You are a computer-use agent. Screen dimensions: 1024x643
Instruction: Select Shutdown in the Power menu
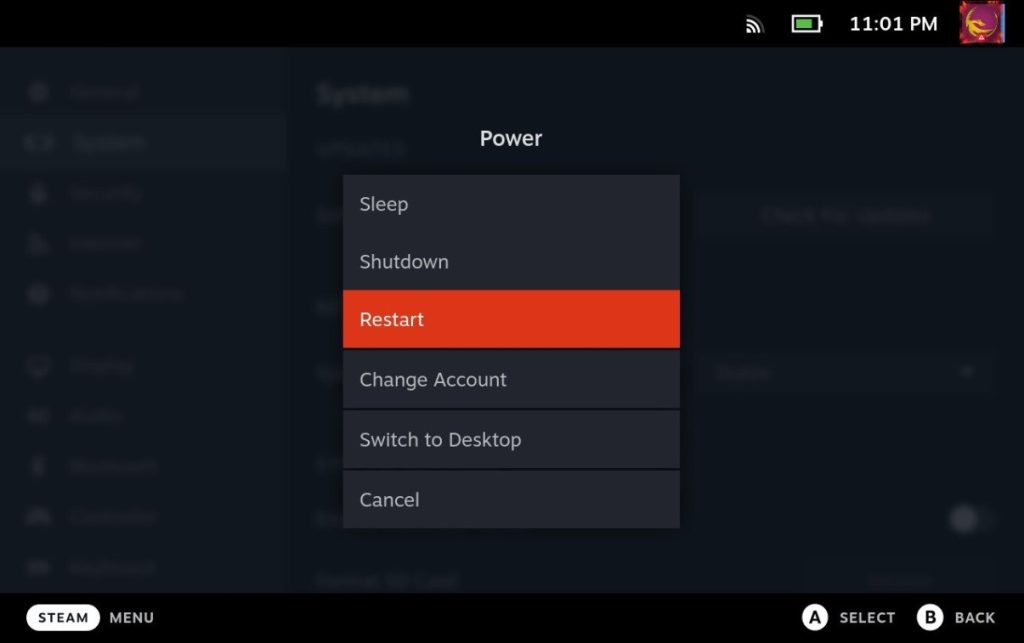pos(511,261)
